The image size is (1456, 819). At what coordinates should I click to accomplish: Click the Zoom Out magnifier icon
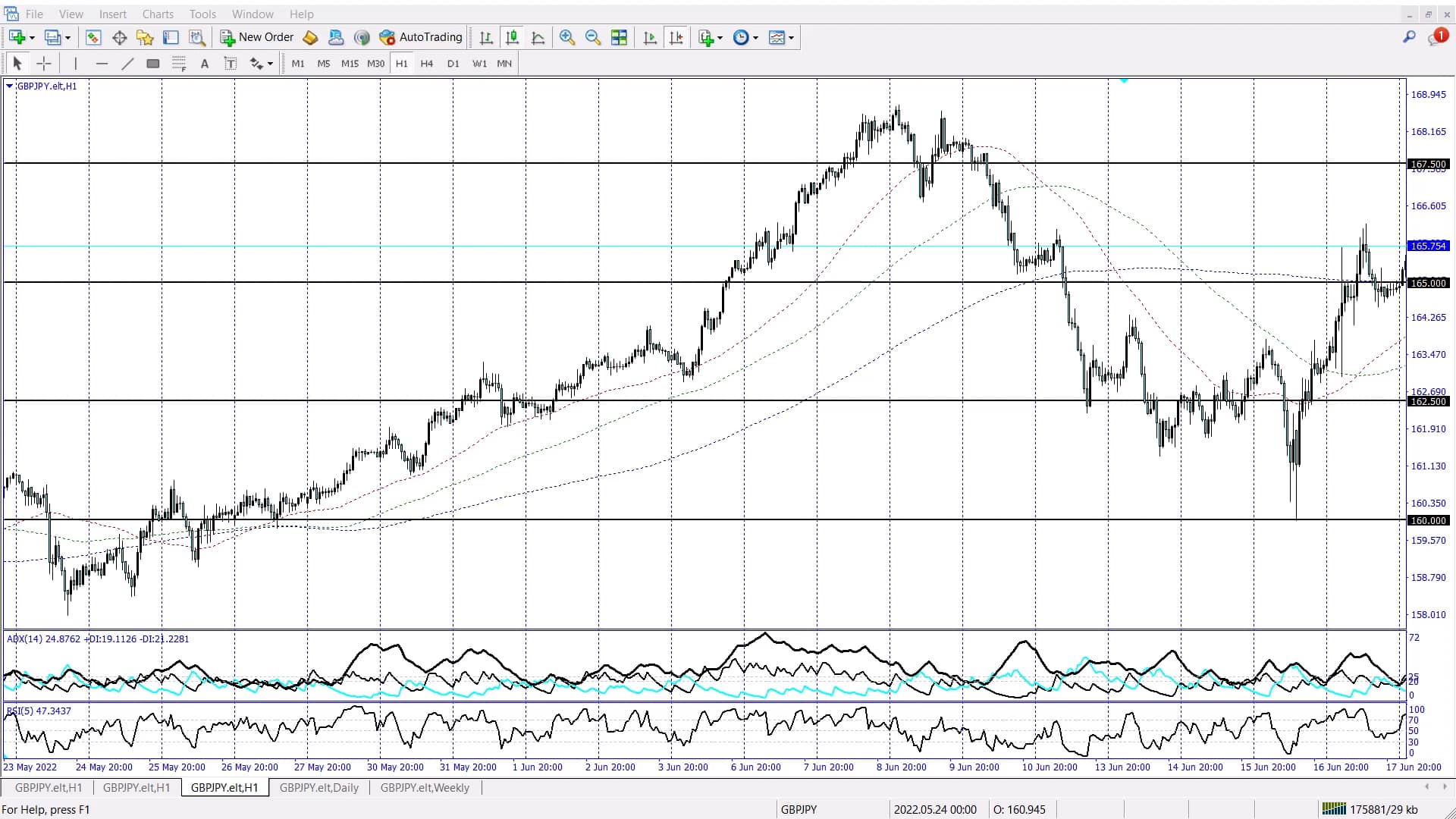[593, 37]
